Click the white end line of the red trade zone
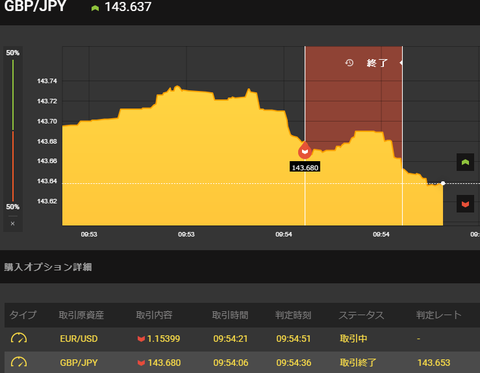This screenshot has width=480, height=373. 402,136
